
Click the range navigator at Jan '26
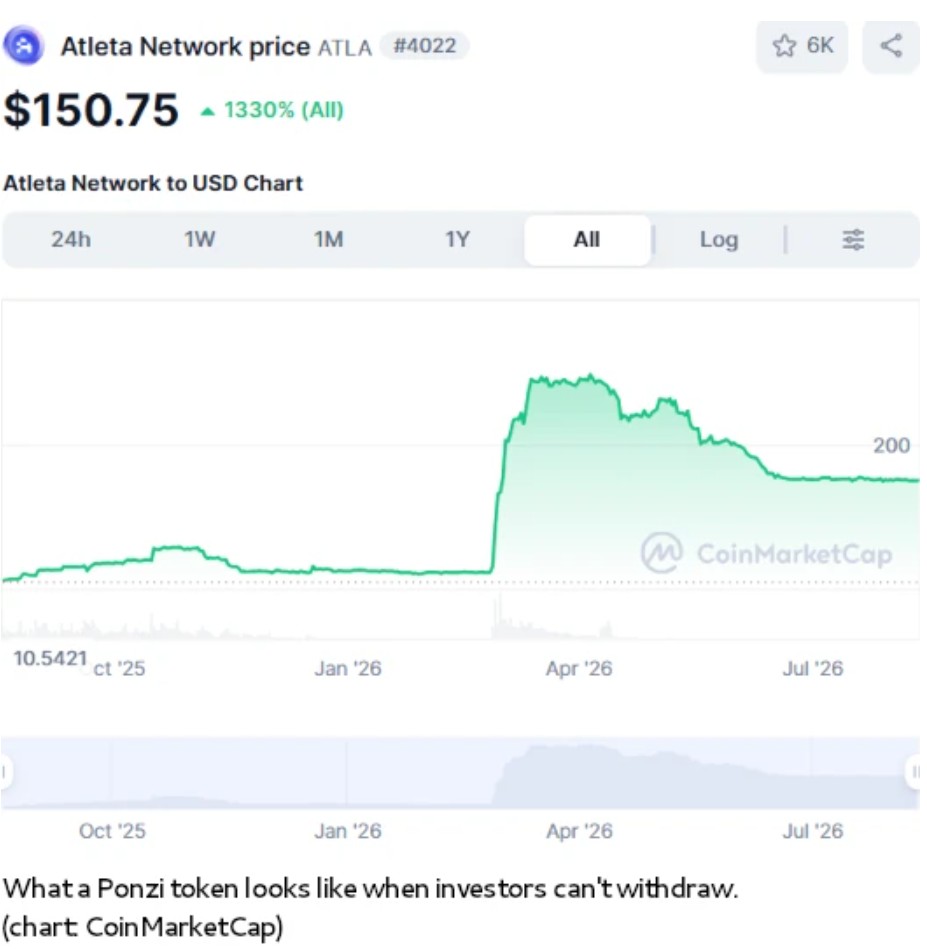pyautogui.click(x=347, y=774)
